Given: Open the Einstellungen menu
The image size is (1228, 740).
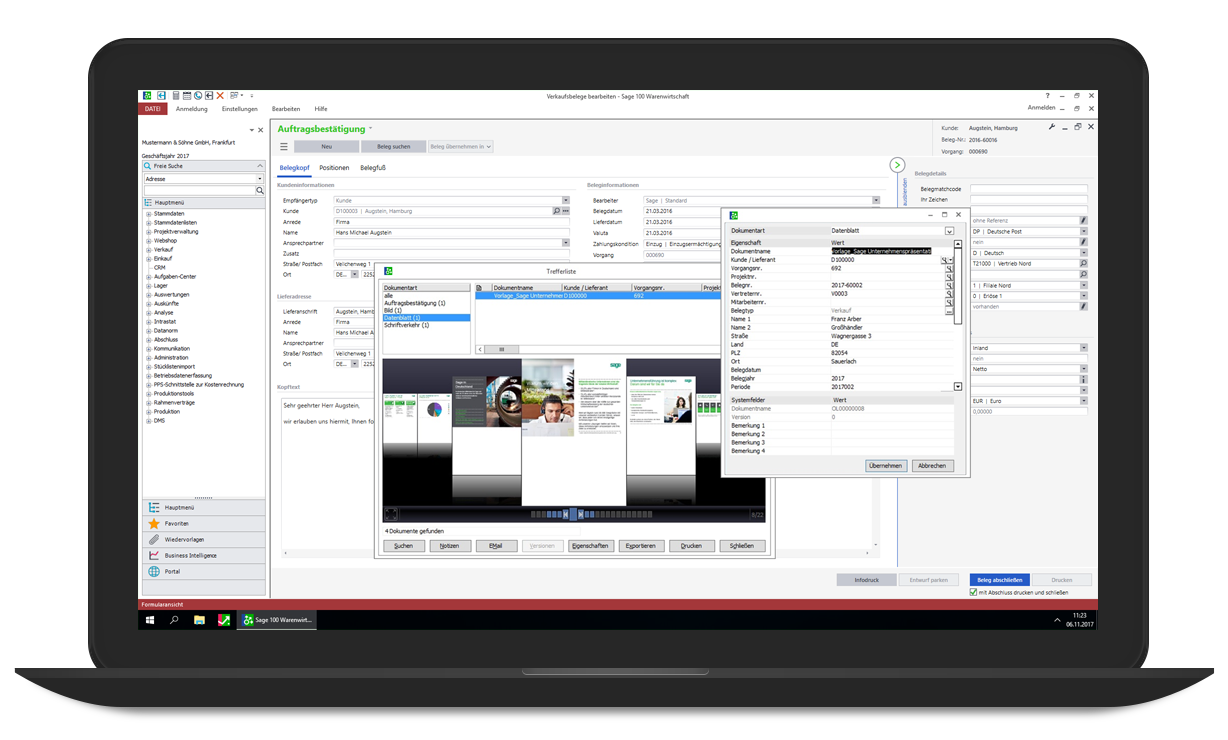Looking at the screenshot, I should pyautogui.click(x=239, y=109).
